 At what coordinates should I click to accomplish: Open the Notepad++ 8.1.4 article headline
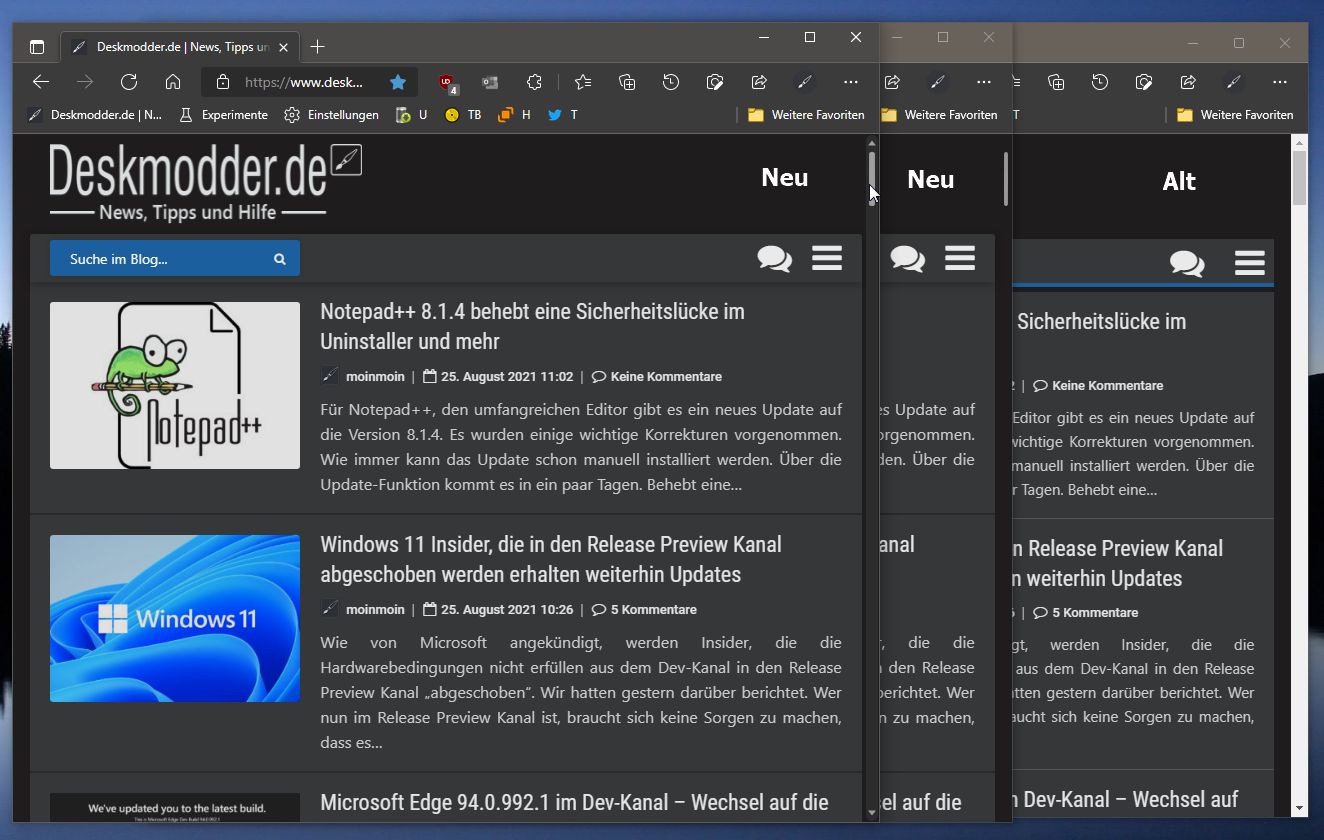pos(532,326)
